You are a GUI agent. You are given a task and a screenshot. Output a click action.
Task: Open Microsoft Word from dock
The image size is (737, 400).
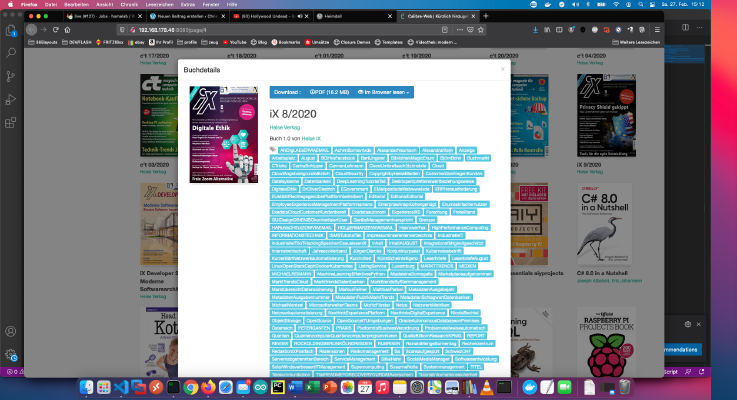pos(295,387)
